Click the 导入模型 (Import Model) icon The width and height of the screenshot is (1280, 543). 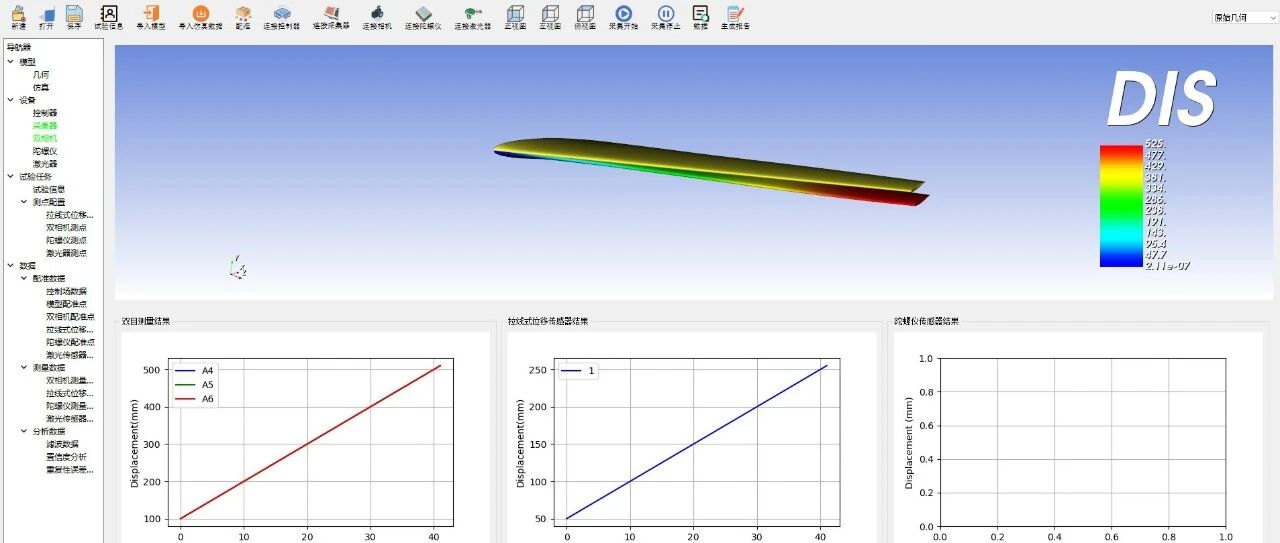(149, 16)
